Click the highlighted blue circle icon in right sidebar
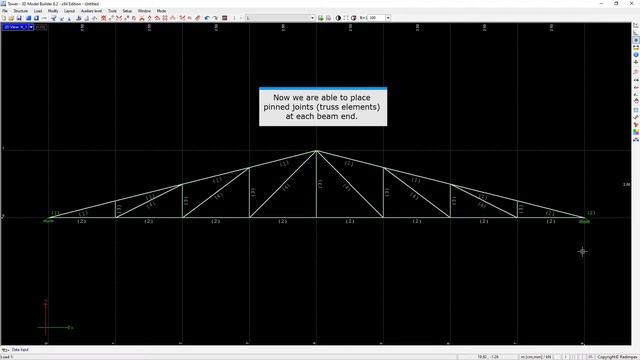The width and height of the screenshot is (640, 360). click(636, 40)
